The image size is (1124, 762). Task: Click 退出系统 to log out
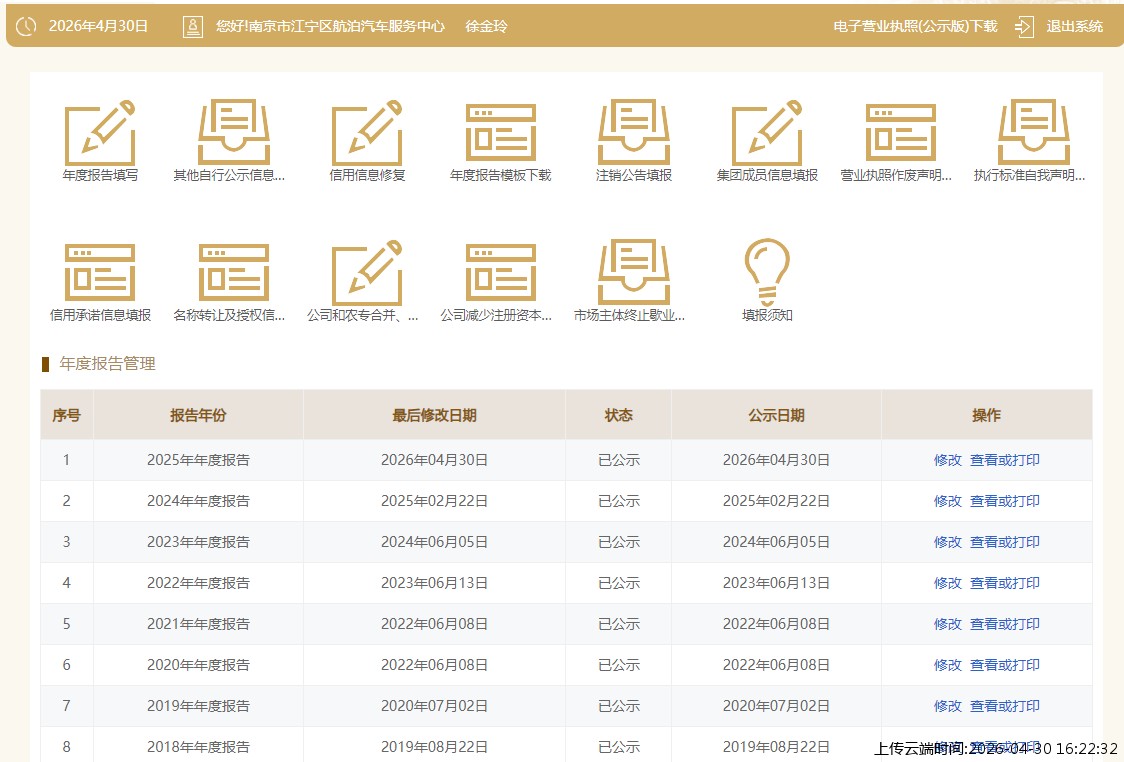(1062, 26)
